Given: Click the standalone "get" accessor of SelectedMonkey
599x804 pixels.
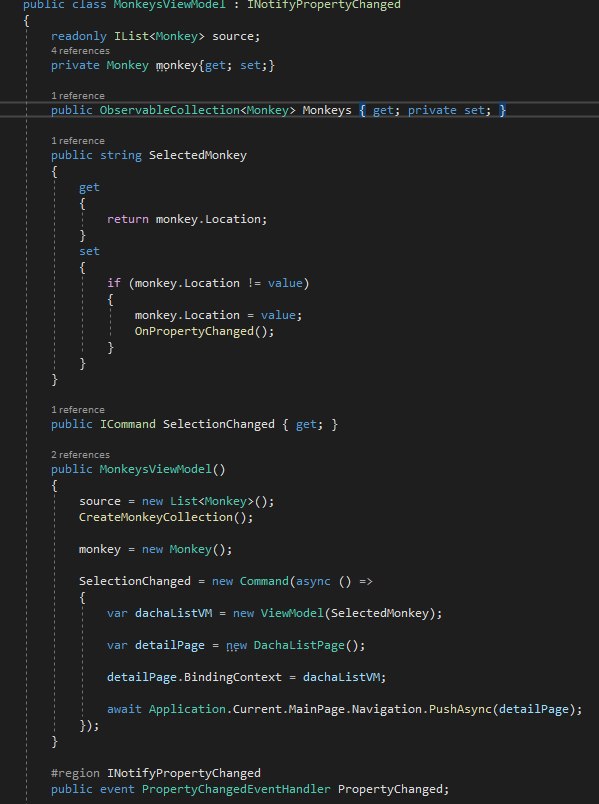Looking at the screenshot, I should click(x=89, y=188).
